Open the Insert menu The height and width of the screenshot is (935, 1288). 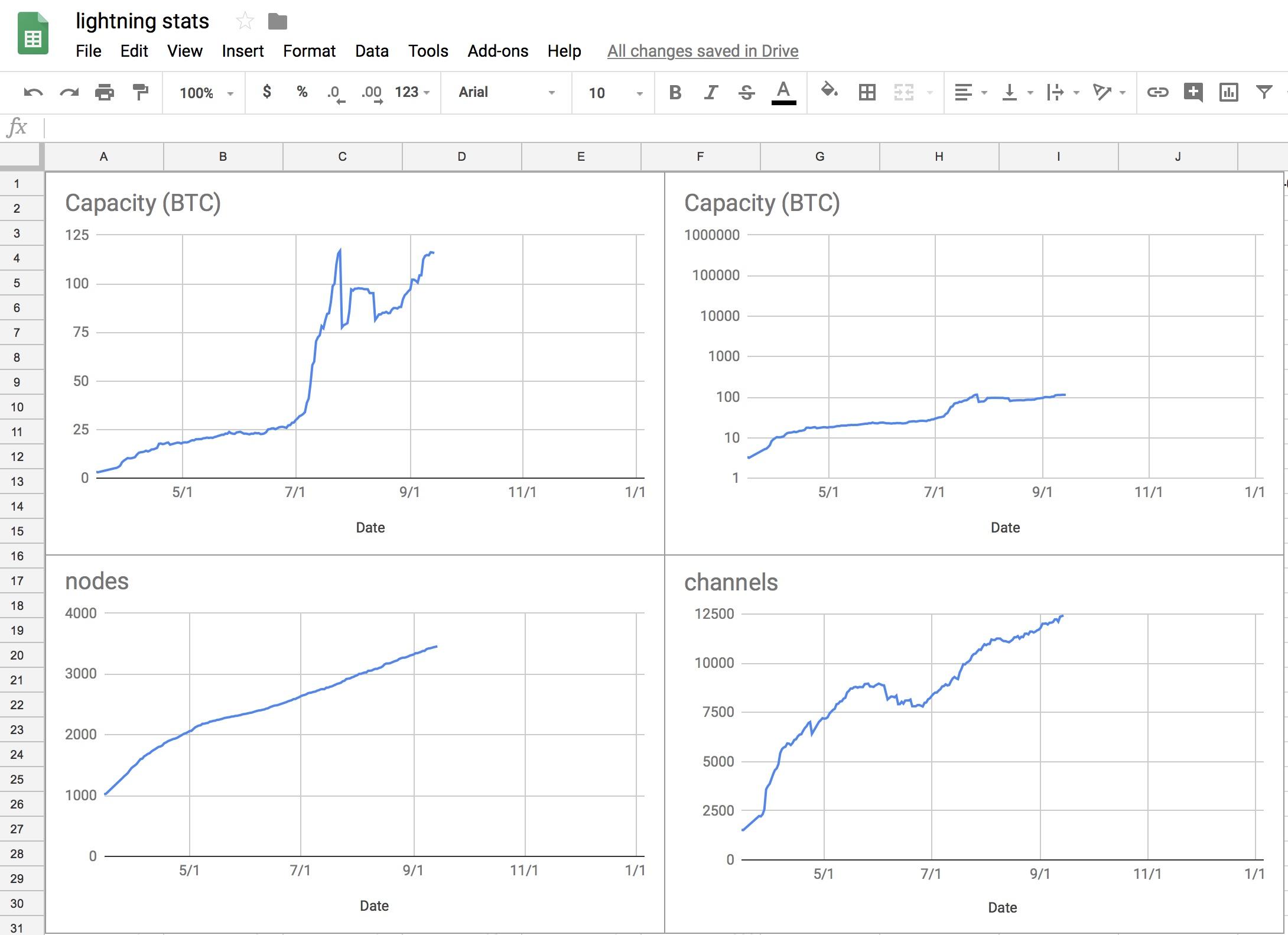click(243, 51)
